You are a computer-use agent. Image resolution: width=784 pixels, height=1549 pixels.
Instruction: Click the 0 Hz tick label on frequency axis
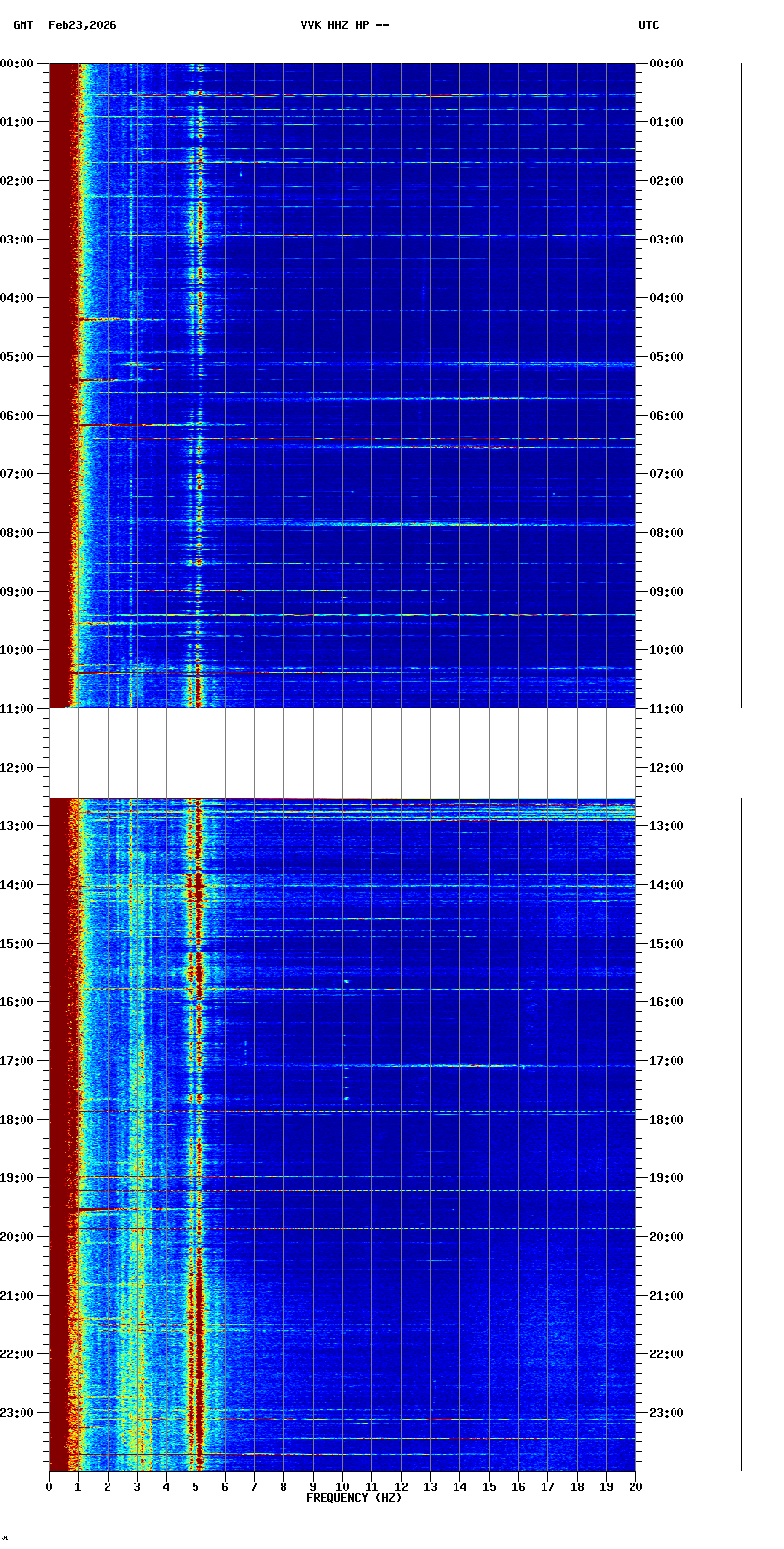click(49, 1487)
